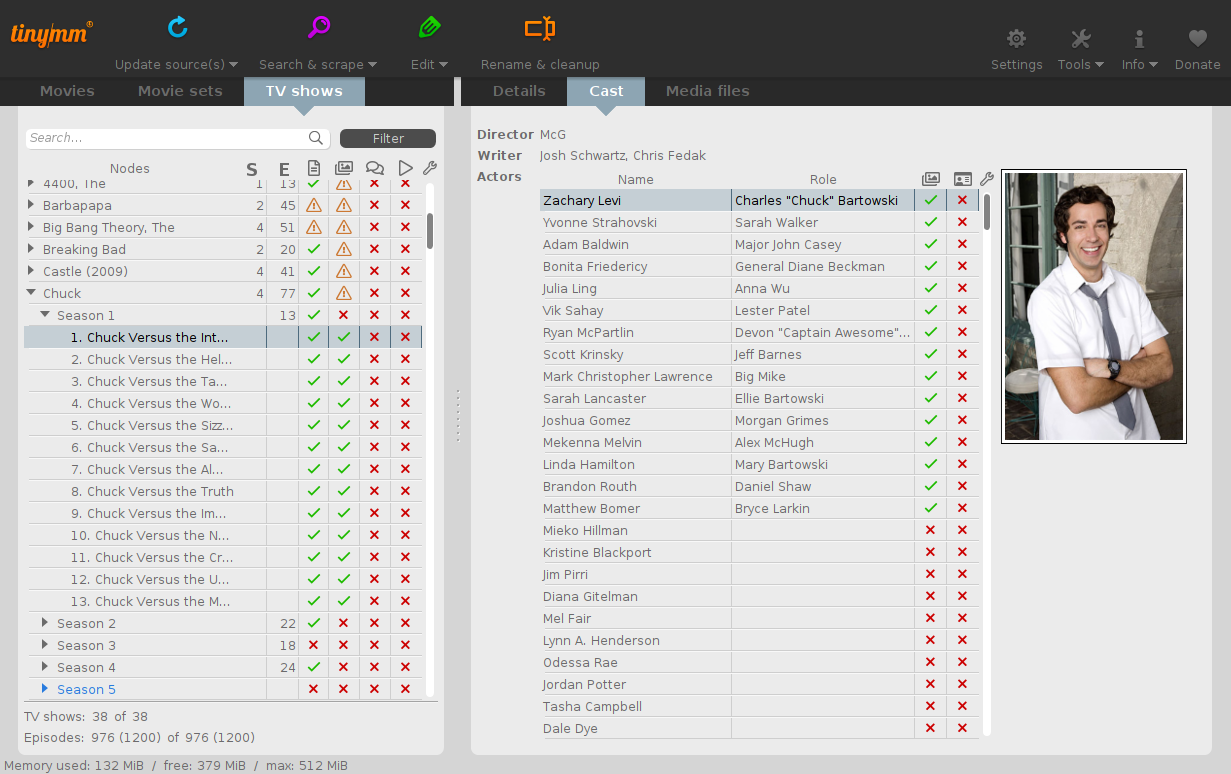
Task: Expand Big Bang Theory, The node
Action: point(31,227)
